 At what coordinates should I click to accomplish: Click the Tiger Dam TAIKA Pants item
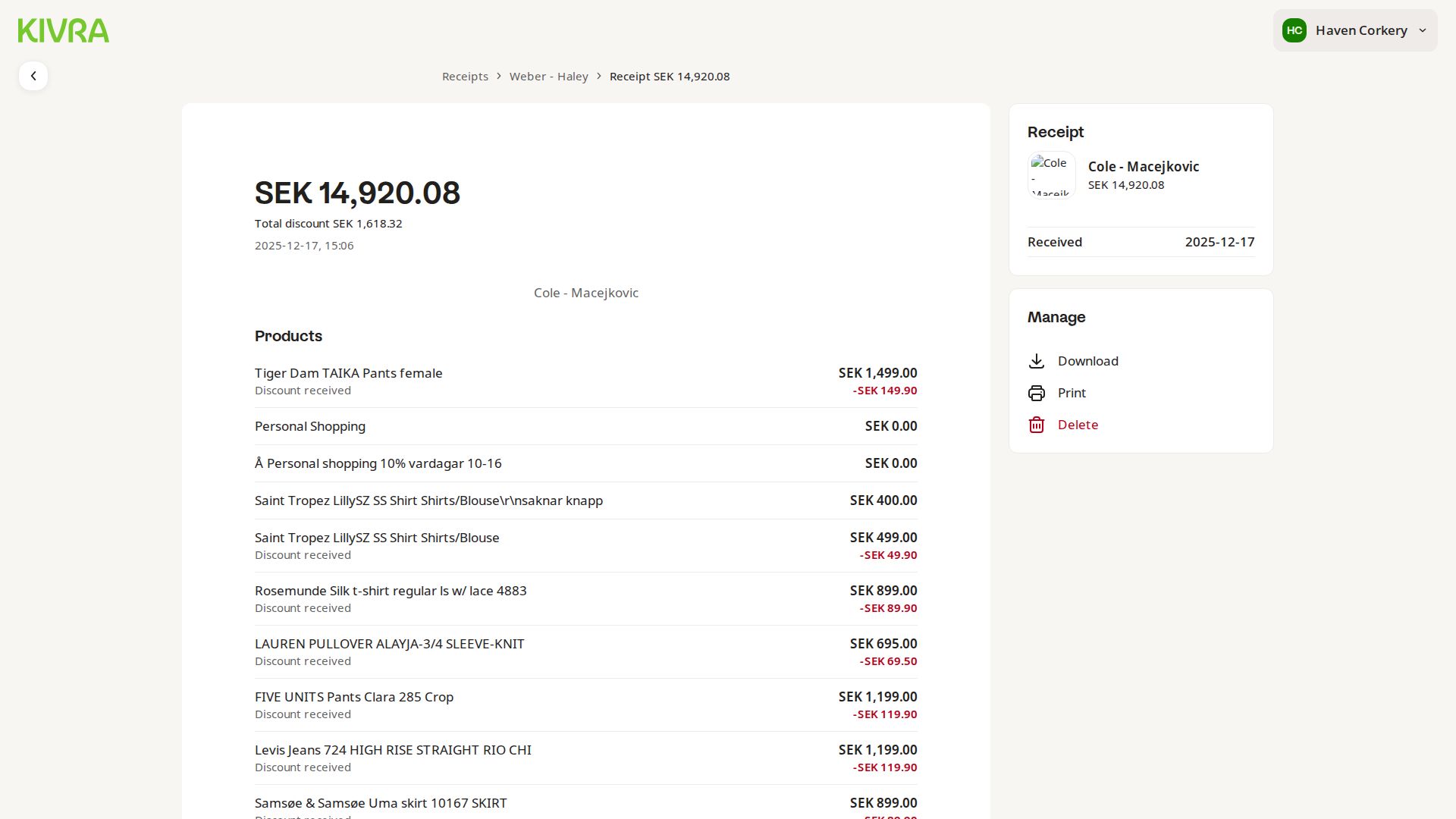pos(349,373)
